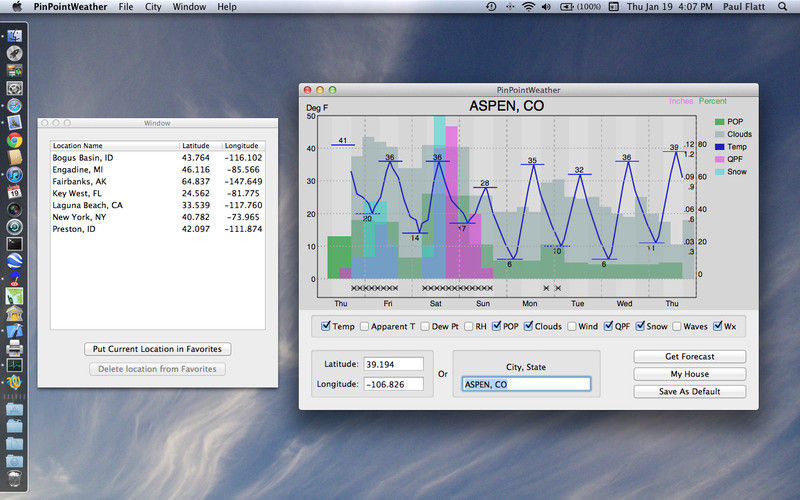Uncheck the Temp checkbox
This screenshot has height=500, width=800.
tap(326, 326)
